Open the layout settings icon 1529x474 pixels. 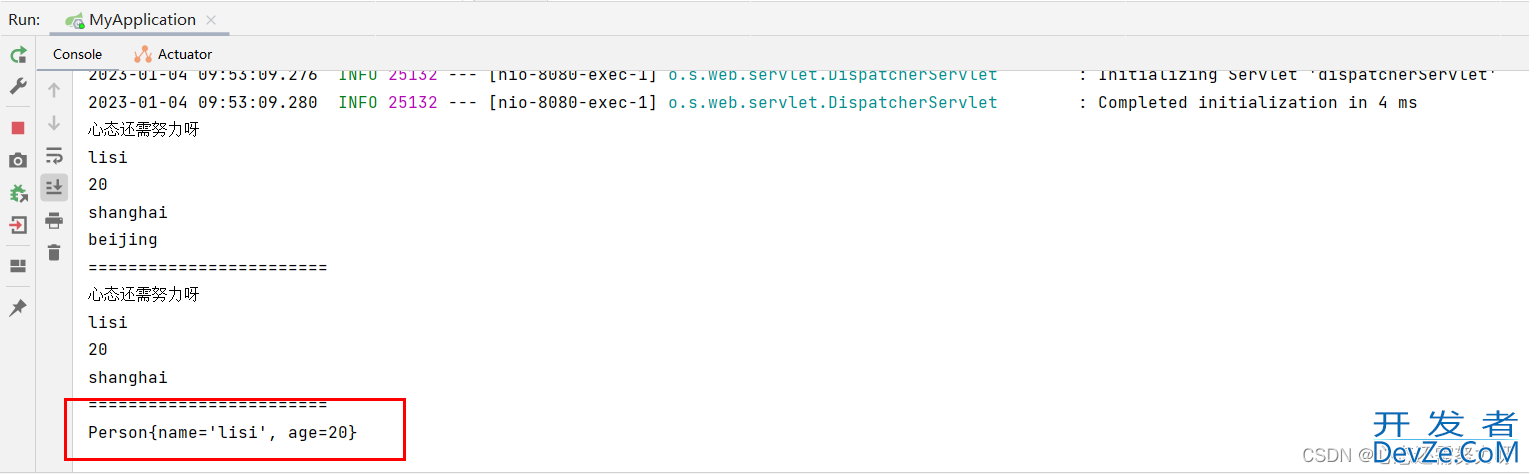point(18,266)
